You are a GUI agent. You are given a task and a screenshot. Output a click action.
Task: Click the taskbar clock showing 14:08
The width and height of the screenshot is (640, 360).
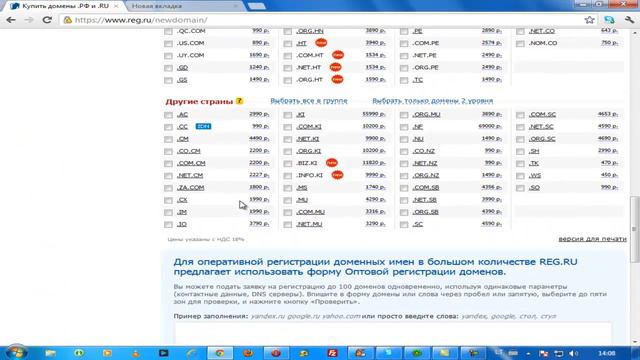pyautogui.click(x=607, y=353)
